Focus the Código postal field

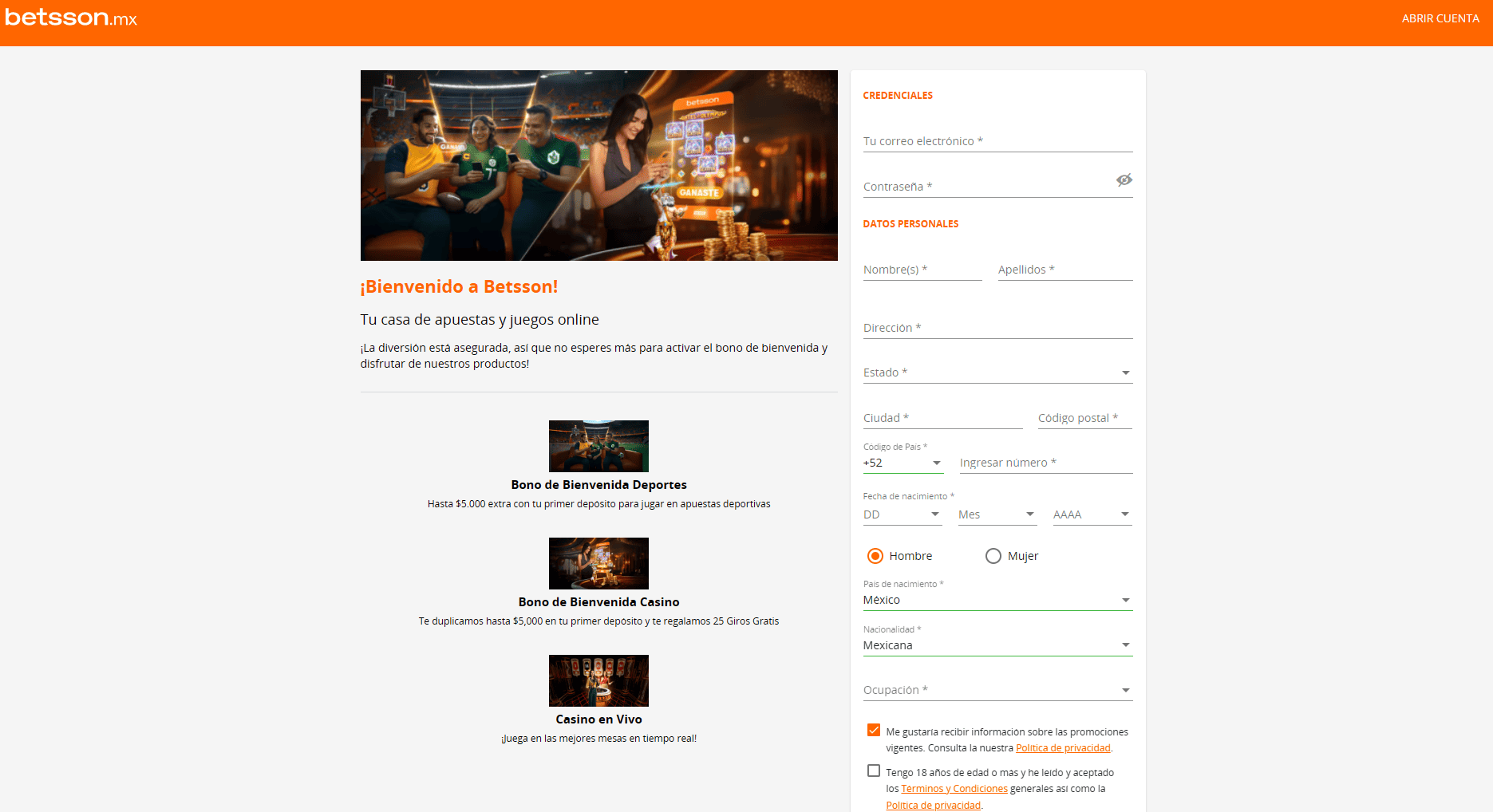point(1085,418)
